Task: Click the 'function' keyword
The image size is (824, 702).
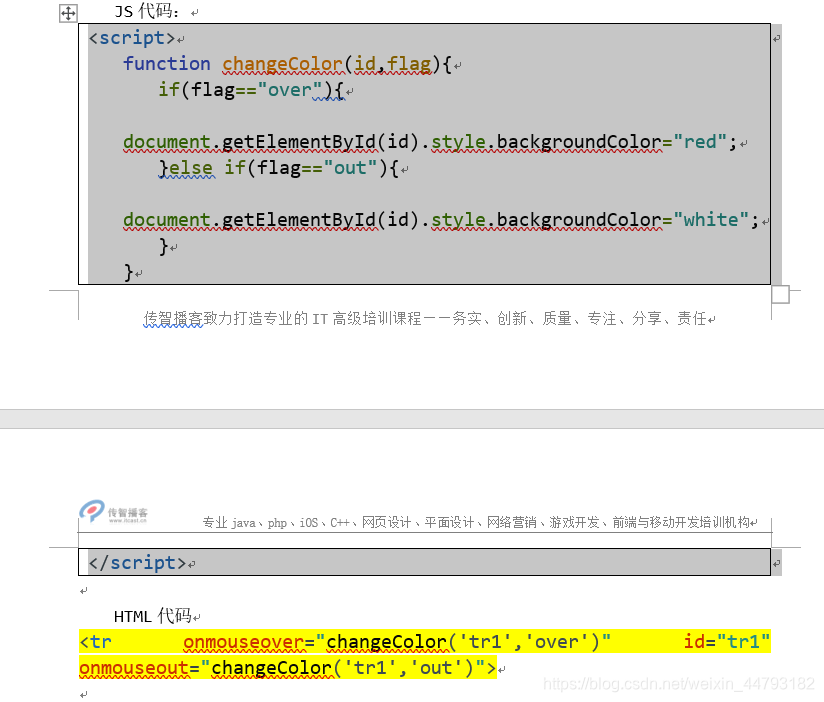Action: tap(167, 64)
